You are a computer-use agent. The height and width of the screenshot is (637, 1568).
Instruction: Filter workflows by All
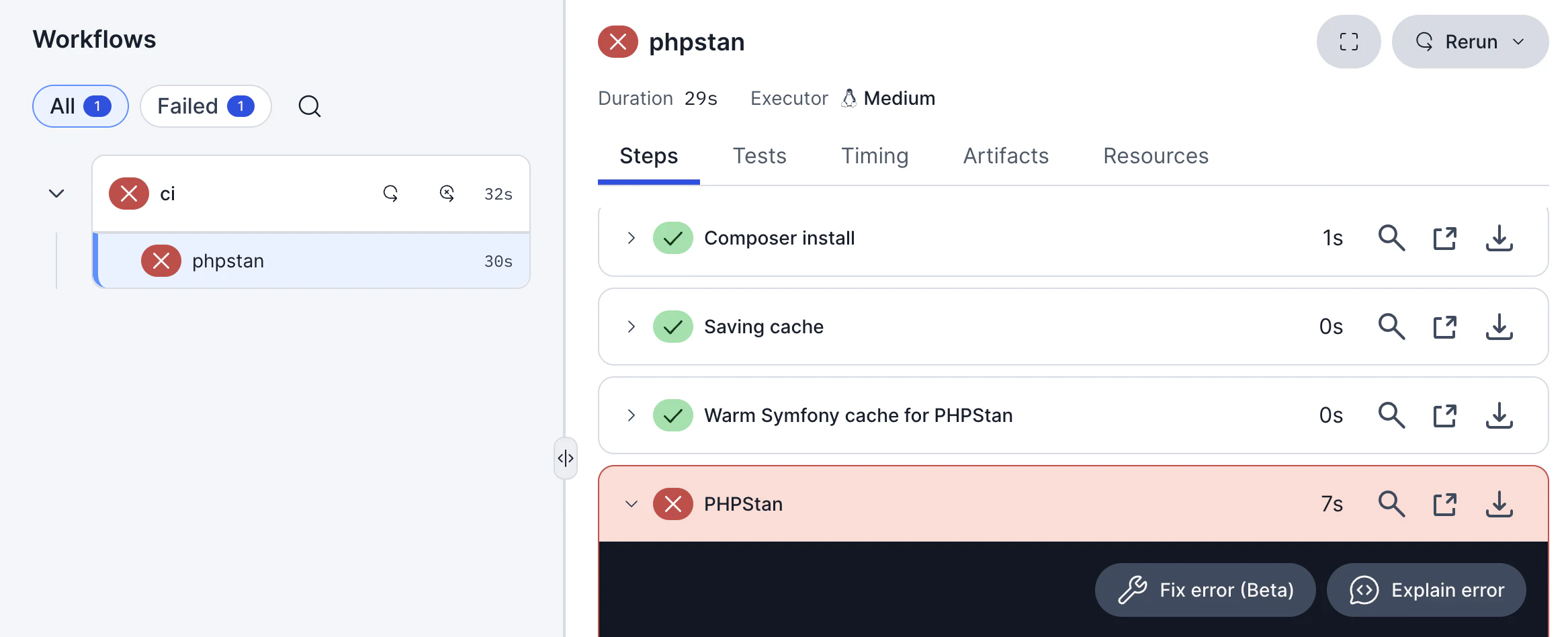(x=81, y=106)
